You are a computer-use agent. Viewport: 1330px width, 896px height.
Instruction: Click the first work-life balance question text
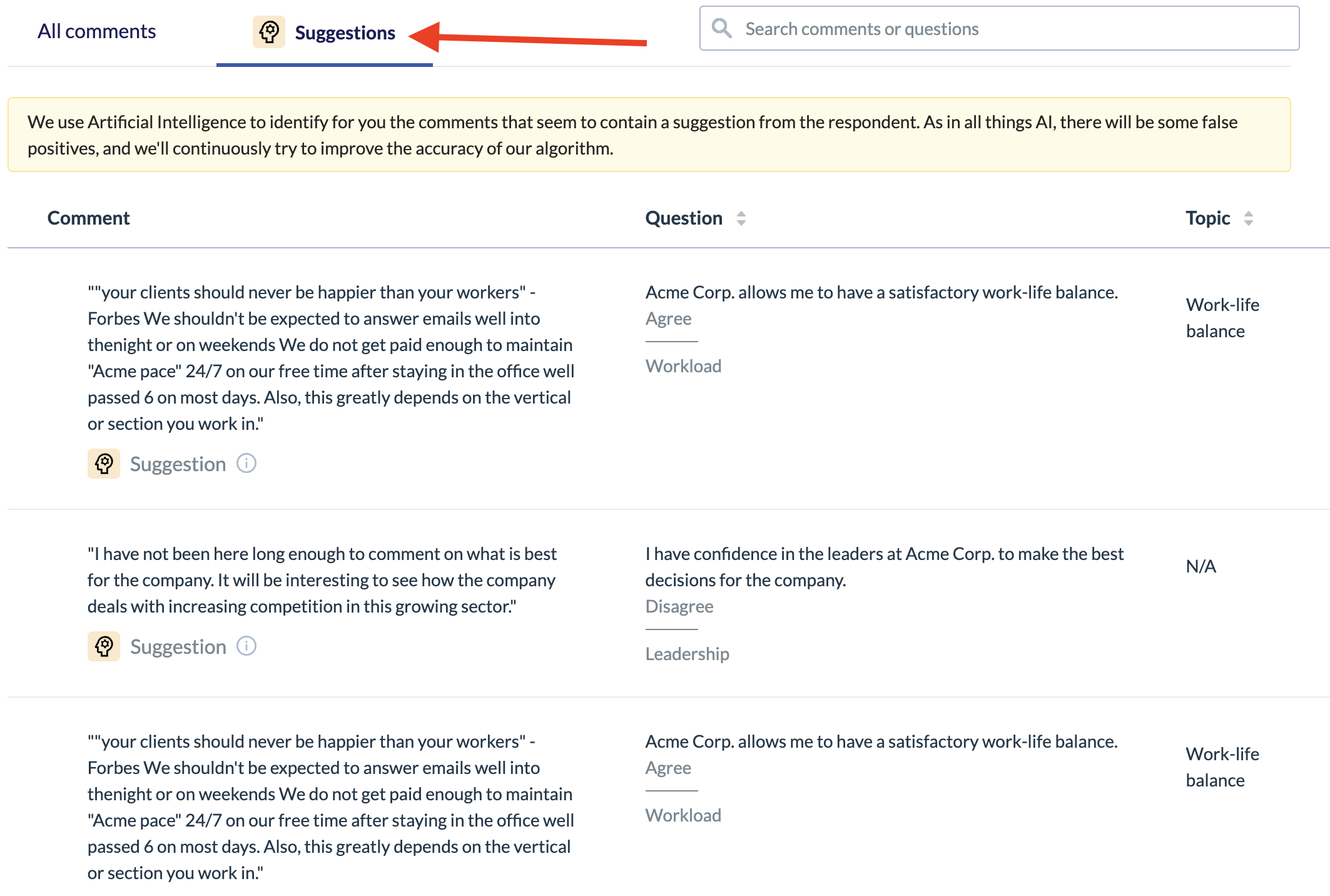pyautogui.click(x=881, y=292)
